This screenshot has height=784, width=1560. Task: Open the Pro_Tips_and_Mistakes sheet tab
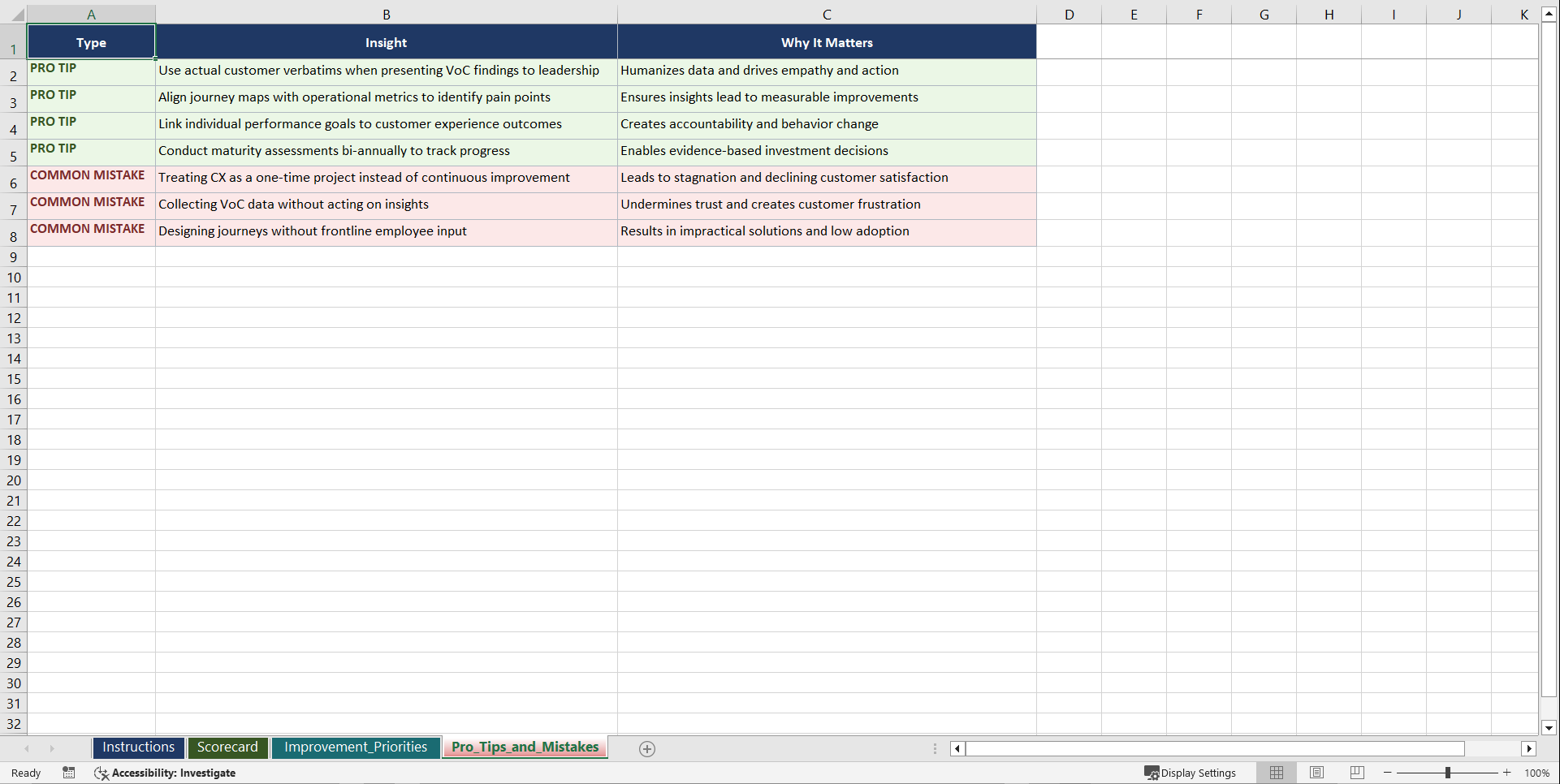(x=525, y=747)
